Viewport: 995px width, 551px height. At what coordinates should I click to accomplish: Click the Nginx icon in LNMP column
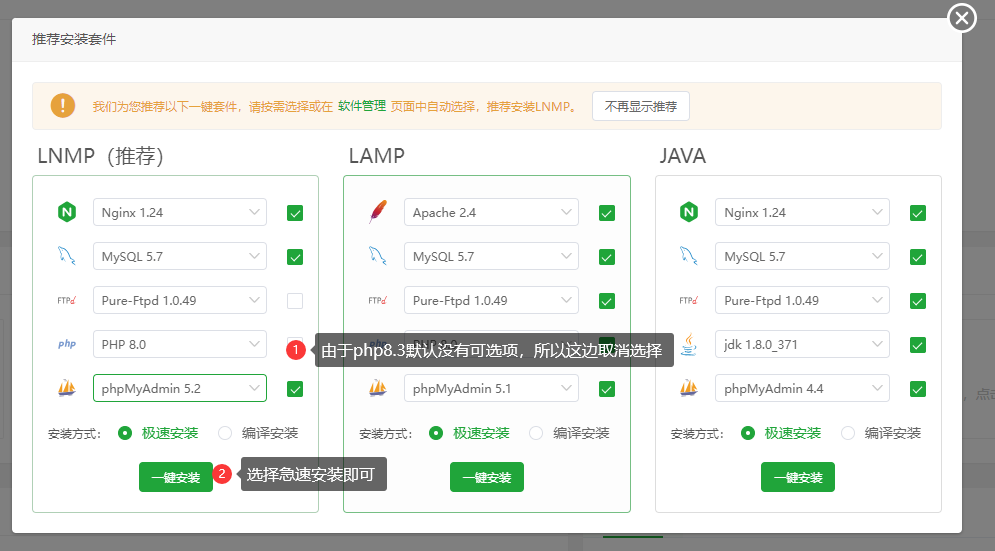pyautogui.click(x=67, y=212)
